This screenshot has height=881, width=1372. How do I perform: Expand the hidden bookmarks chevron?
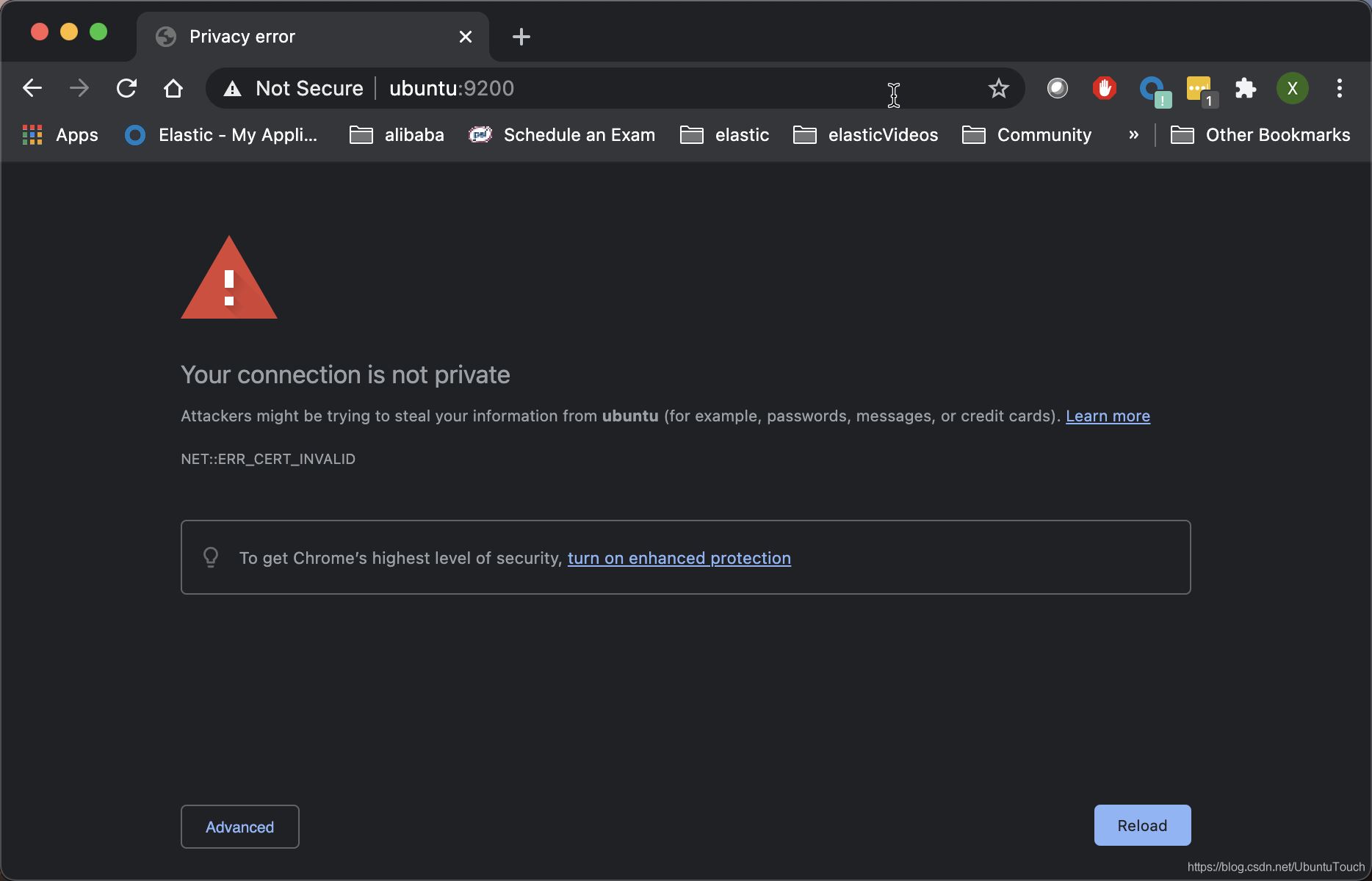click(x=1133, y=135)
